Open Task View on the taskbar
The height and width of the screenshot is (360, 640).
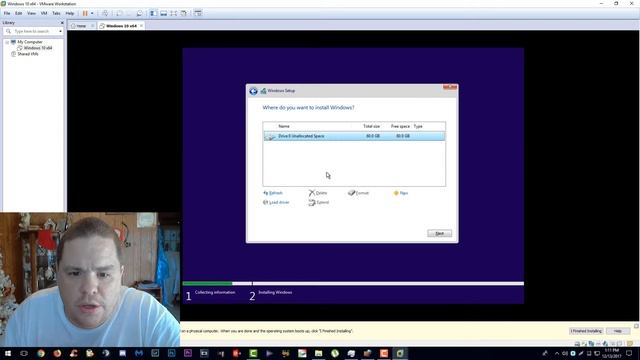click(24, 353)
